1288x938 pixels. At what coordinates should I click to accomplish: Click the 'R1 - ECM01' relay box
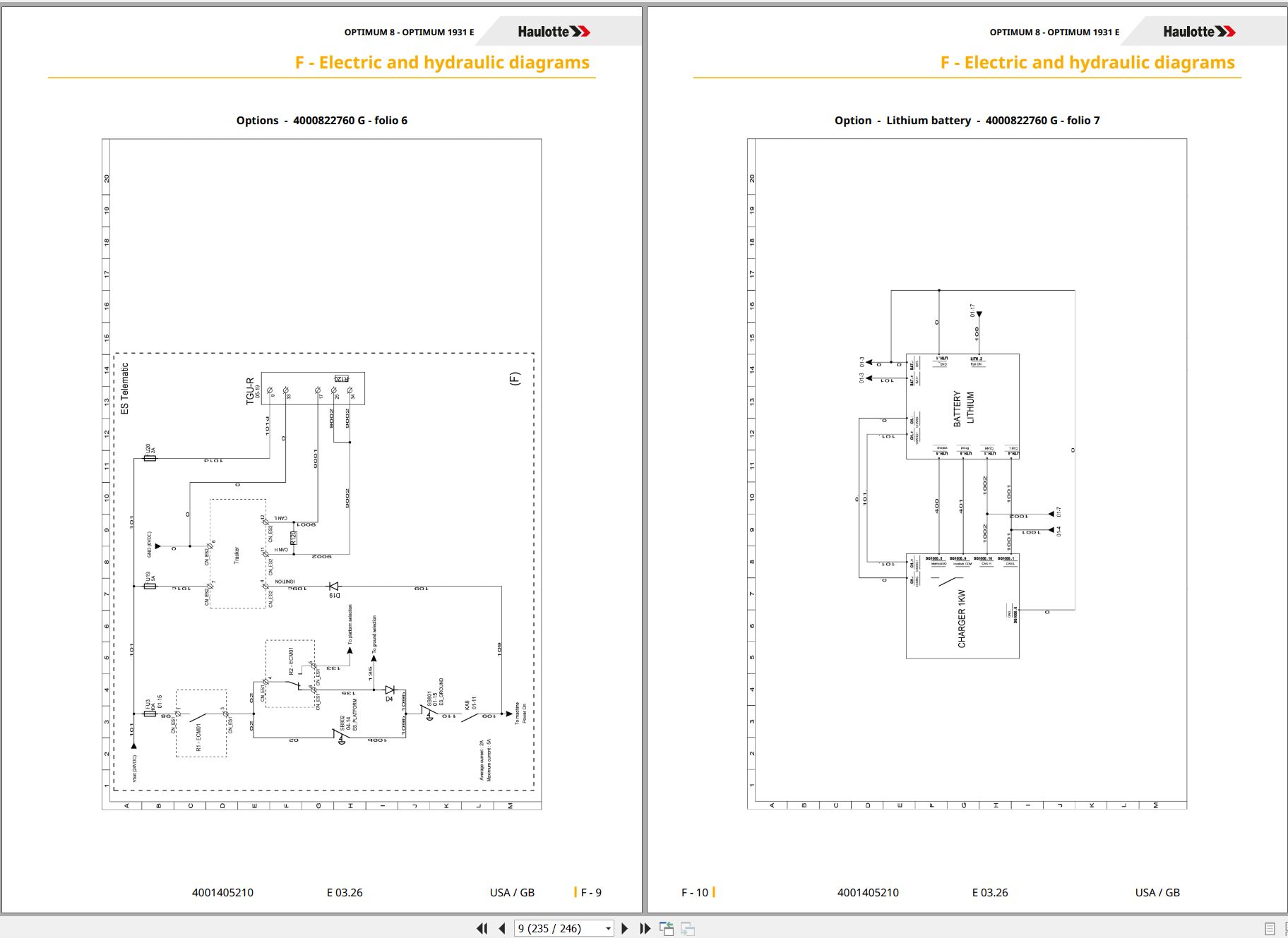[201, 723]
